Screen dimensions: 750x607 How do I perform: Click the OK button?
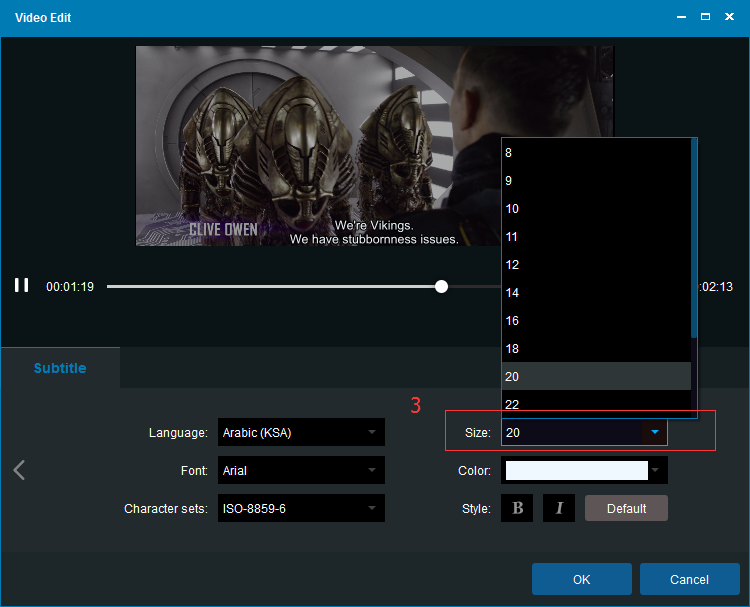[x=581, y=579]
